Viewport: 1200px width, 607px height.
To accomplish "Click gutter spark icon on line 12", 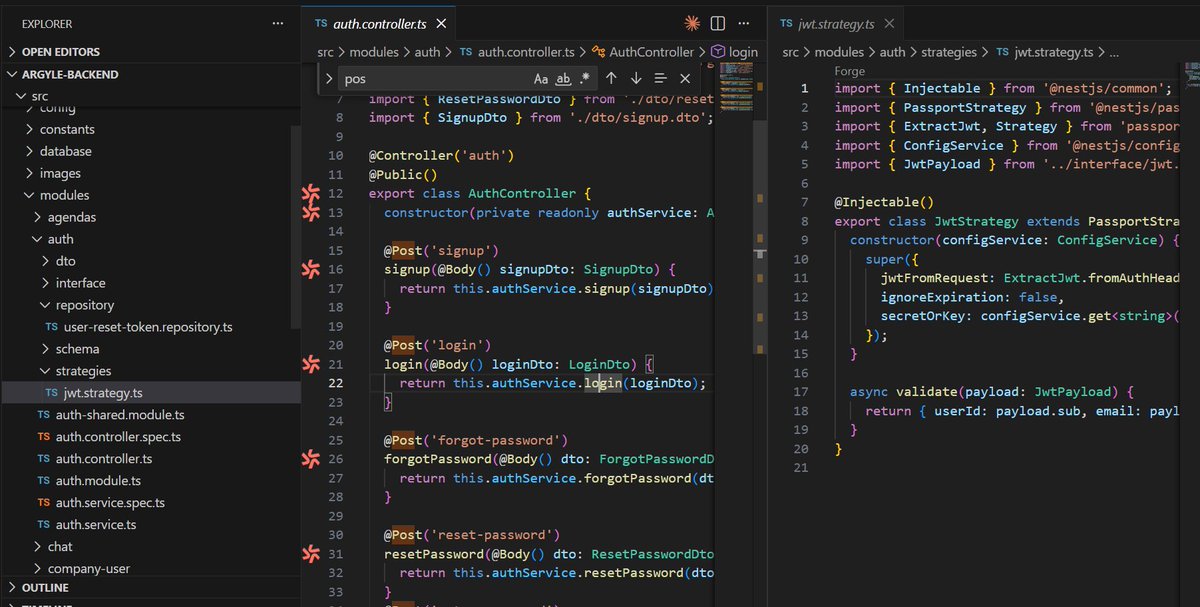I will pos(310,193).
